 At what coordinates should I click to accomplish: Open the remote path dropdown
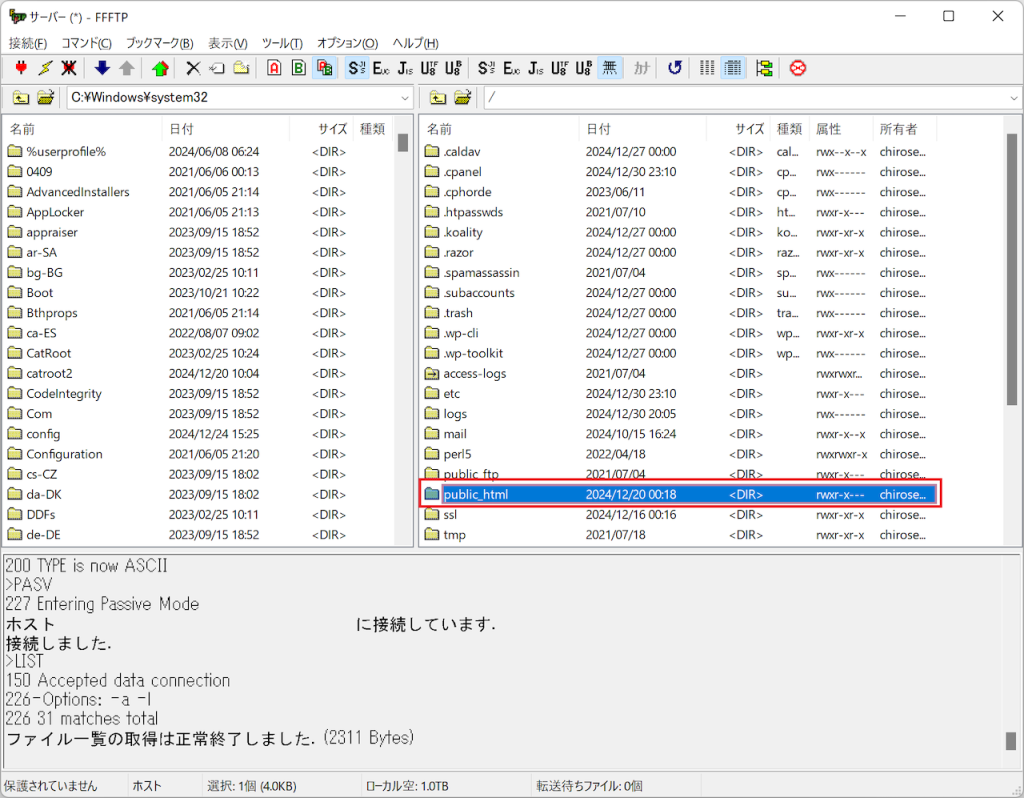pos(1012,98)
